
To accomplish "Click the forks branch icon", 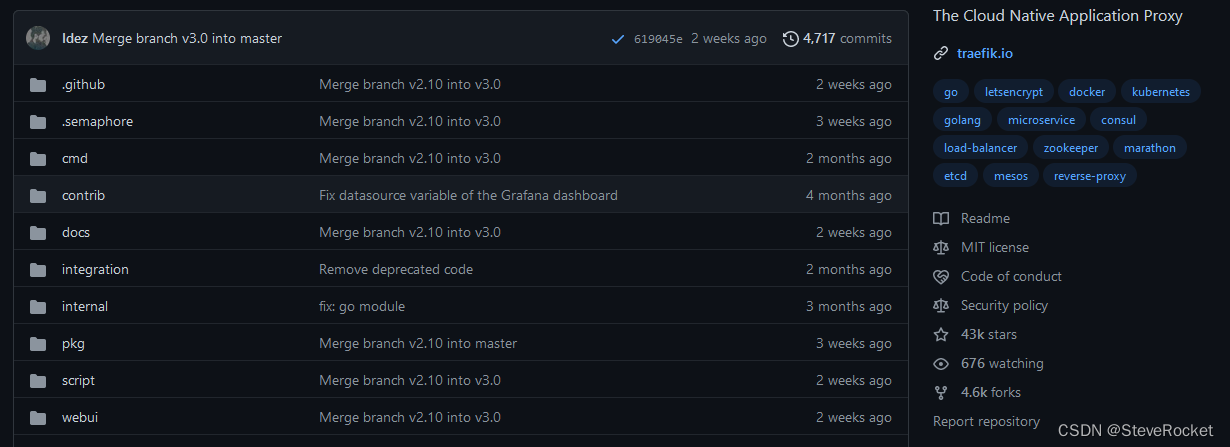I will (x=940, y=392).
